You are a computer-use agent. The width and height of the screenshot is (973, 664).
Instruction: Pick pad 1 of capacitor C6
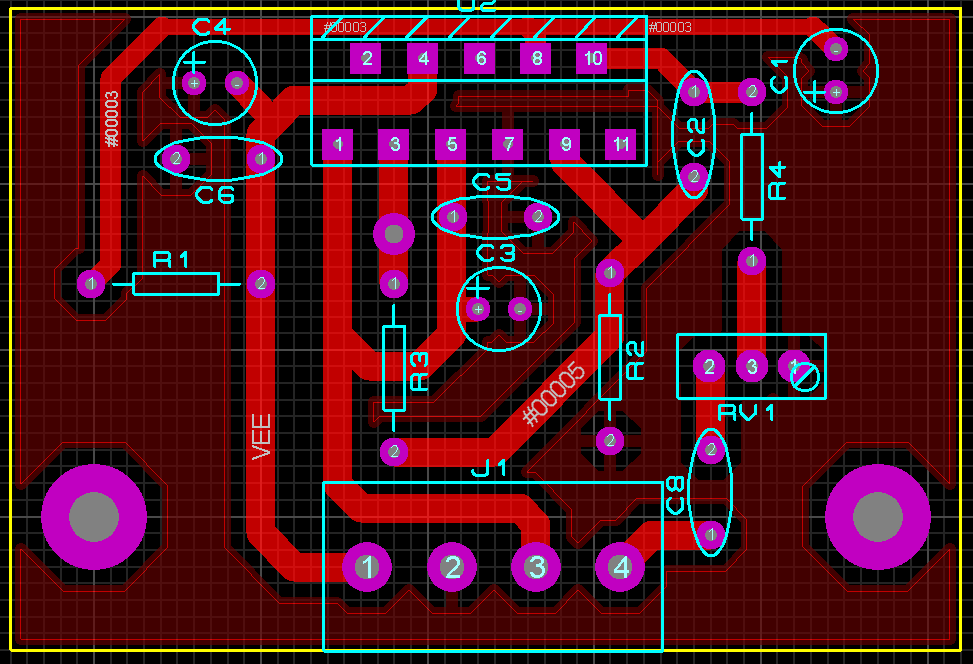261,159
